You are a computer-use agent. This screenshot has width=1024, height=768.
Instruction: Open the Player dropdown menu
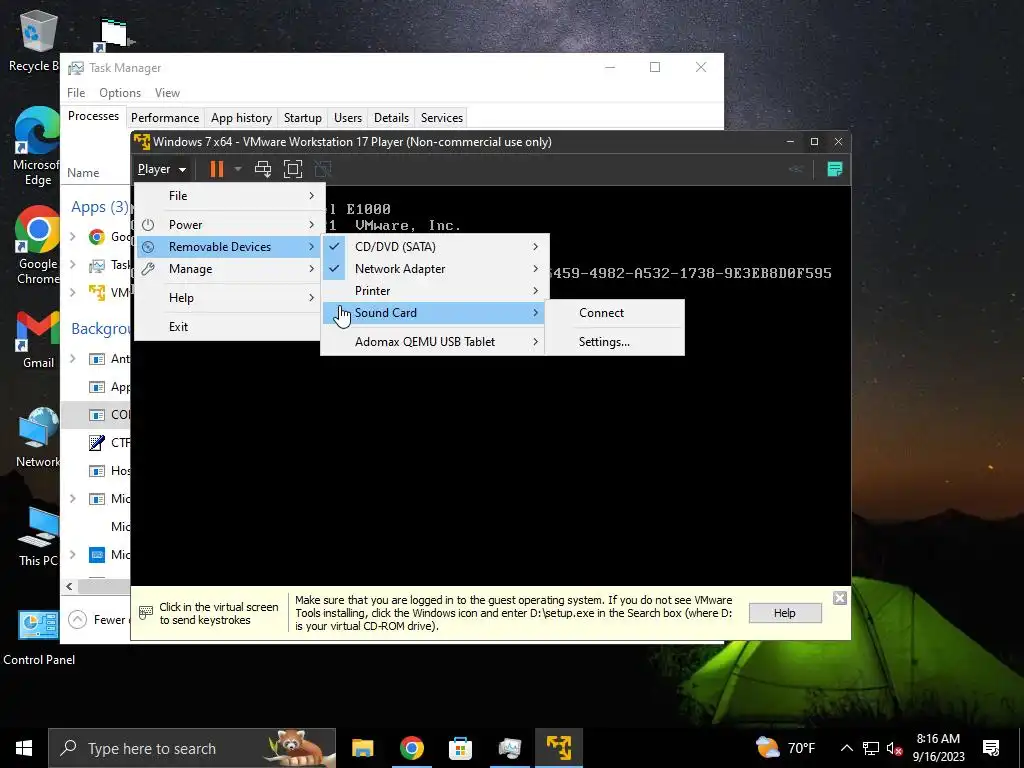click(x=161, y=169)
